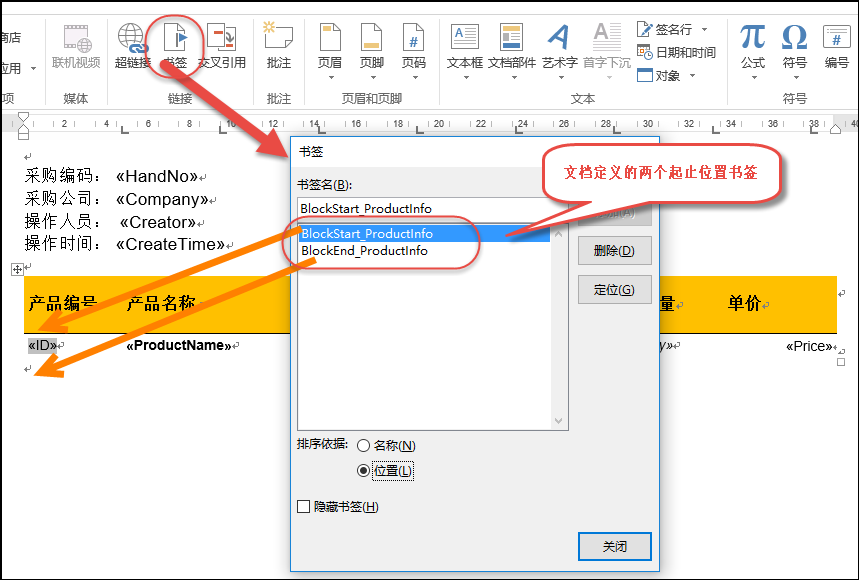Screen dimensions: 859x580
Task: Click the 产品编号 column header
Action: (x=62, y=303)
